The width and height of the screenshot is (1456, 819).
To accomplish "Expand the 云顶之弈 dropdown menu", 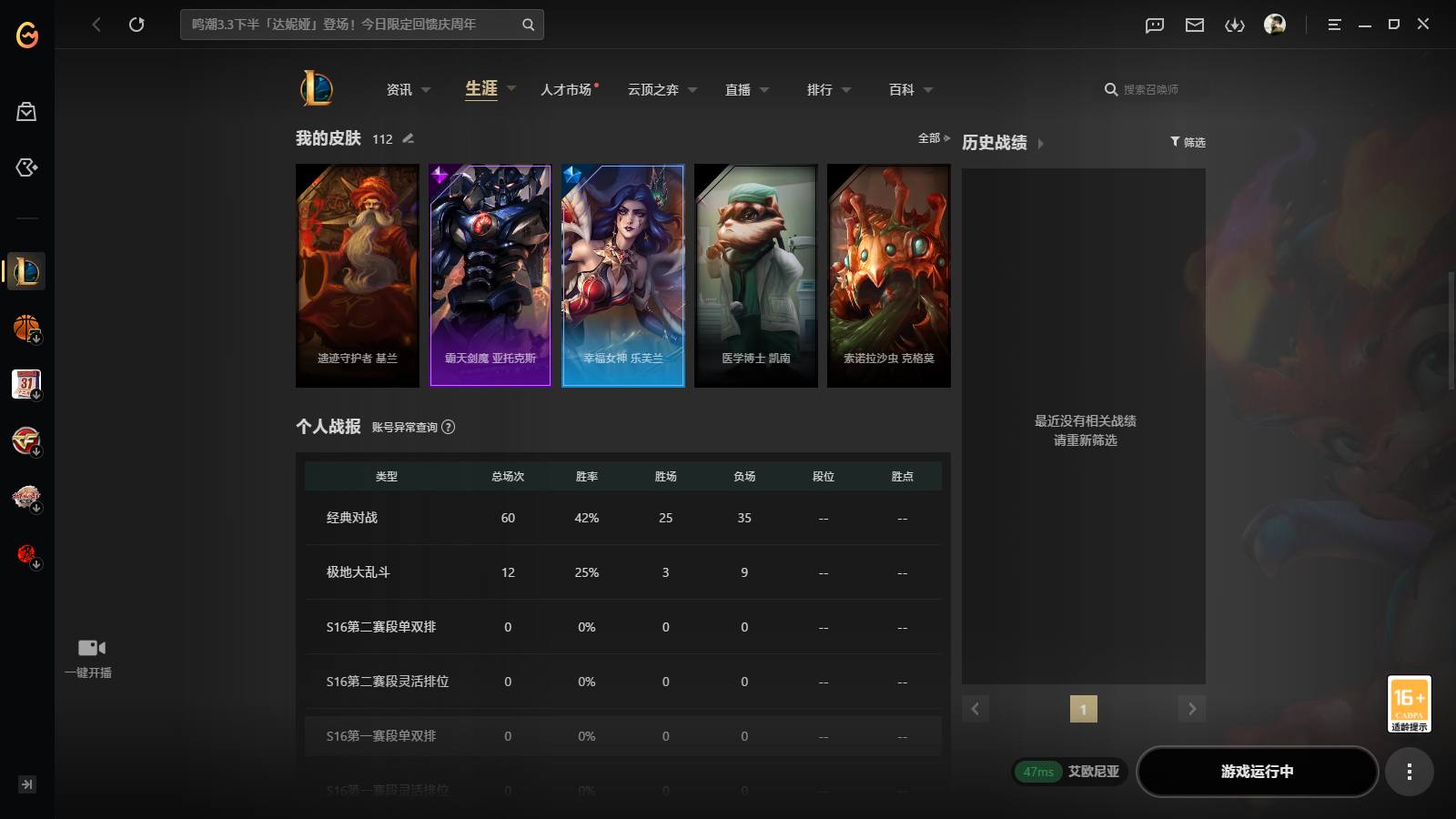I will [x=693, y=90].
